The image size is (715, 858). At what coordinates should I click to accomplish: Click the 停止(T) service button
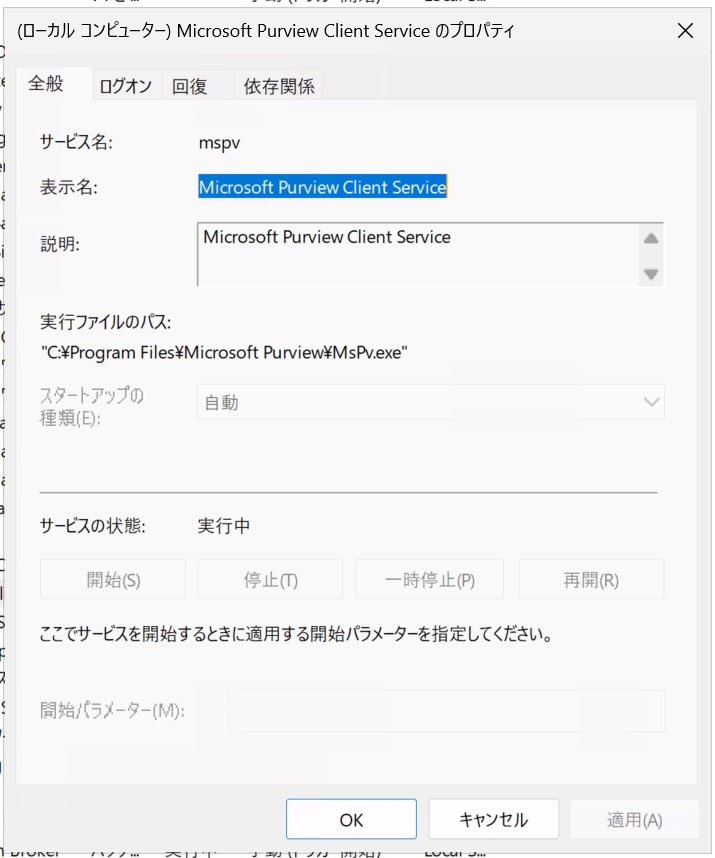(270, 579)
